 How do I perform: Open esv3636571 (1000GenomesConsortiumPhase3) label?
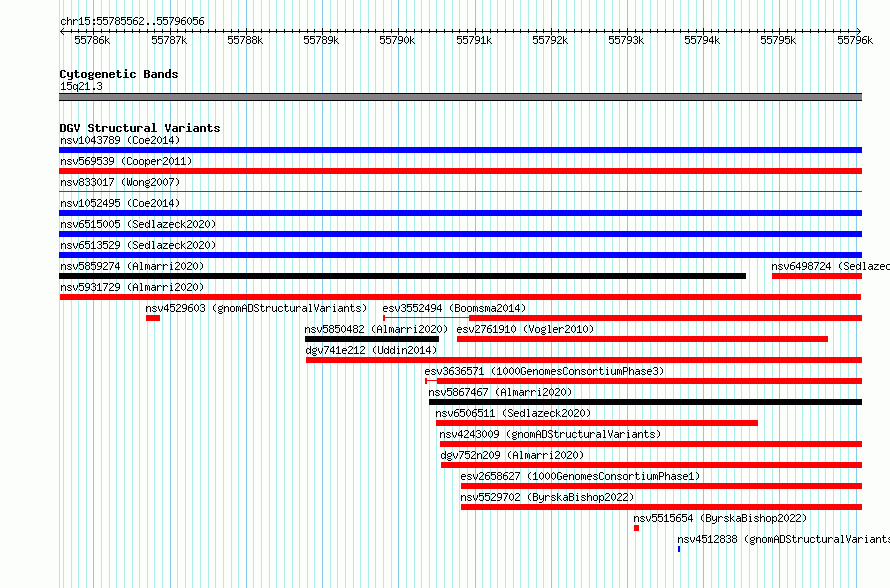coord(544,371)
